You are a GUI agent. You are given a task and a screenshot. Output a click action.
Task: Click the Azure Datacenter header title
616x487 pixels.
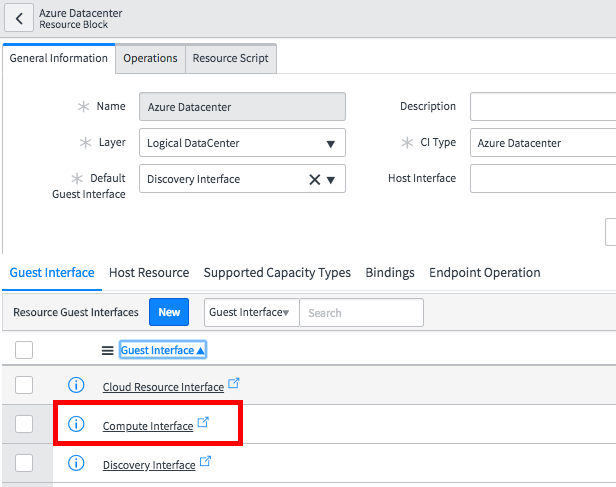[81, 13]
